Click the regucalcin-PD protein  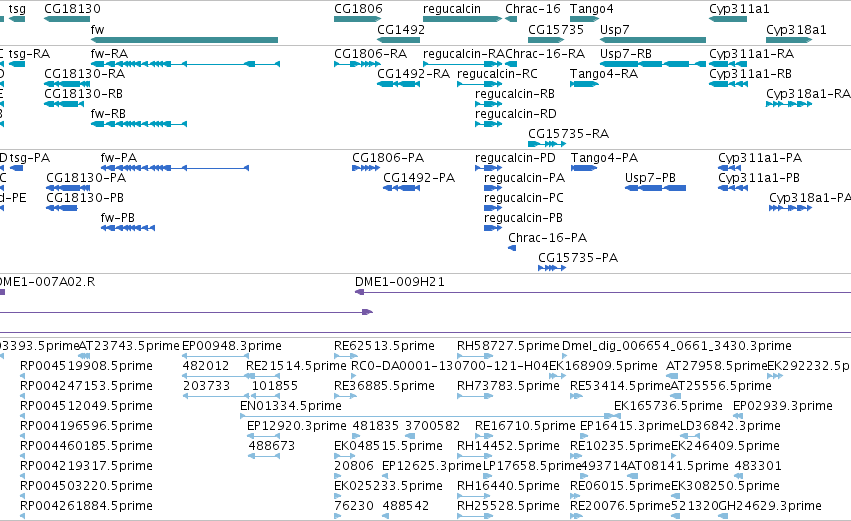click(488, 168)
